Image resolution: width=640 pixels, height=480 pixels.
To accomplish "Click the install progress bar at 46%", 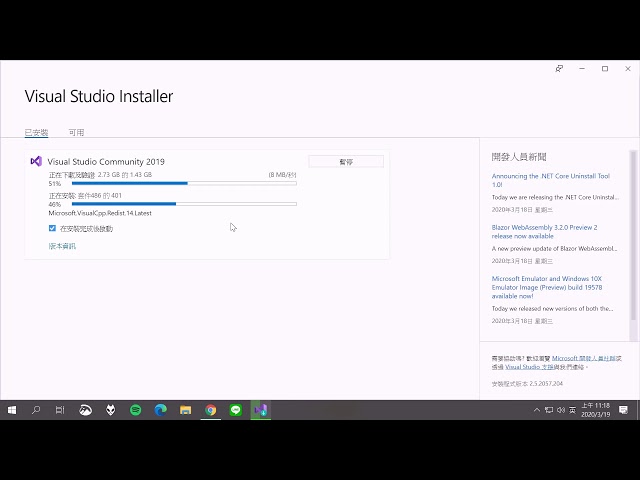I will 184,204.
